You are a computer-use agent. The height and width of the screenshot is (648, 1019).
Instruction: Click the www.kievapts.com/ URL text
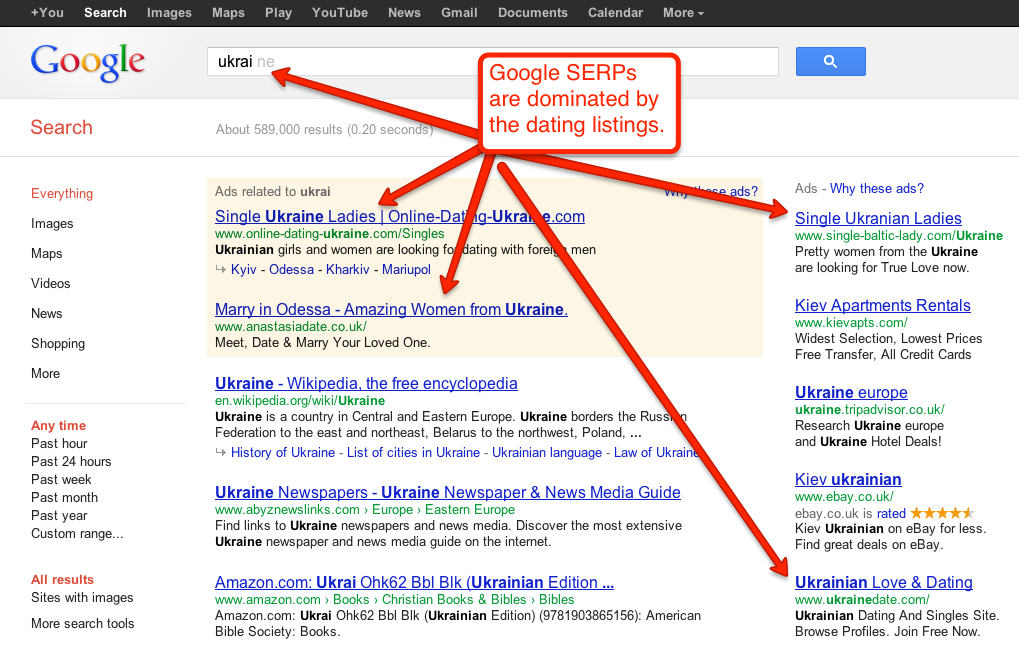pos(851,322)
